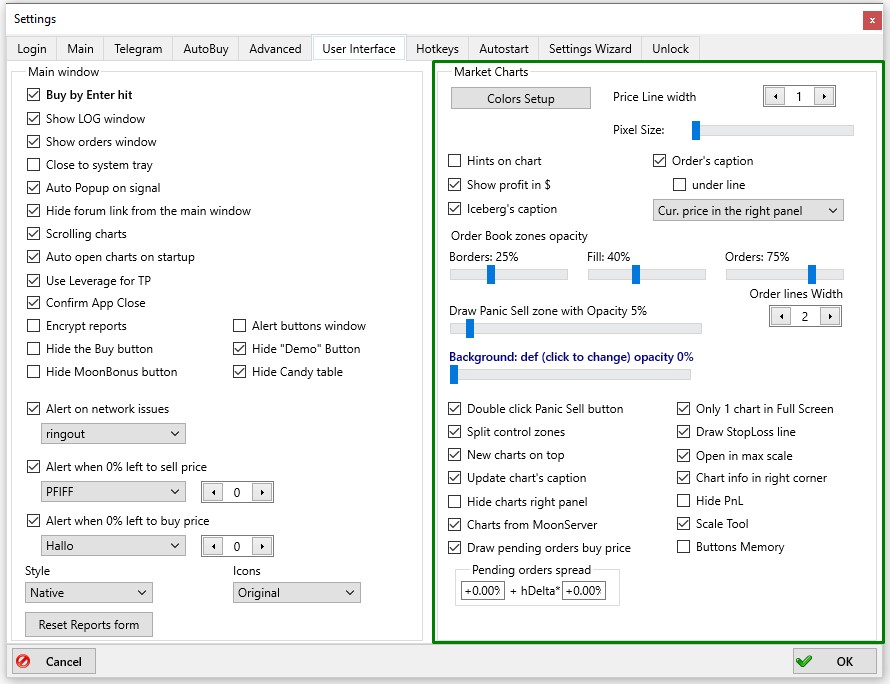Switch to the Hotkeys tab
890x684 pixels.
[437, 49]
